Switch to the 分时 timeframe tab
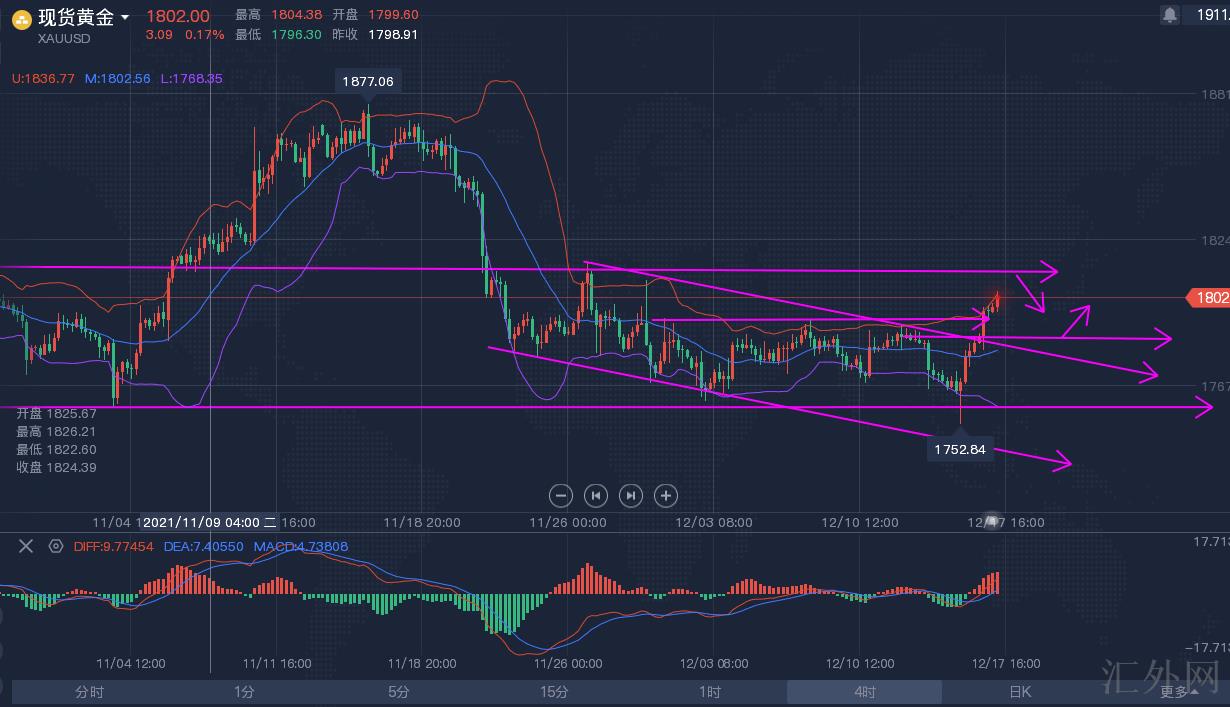The height and width of the screenshot is (707, 1230). (x=89, y=692)
